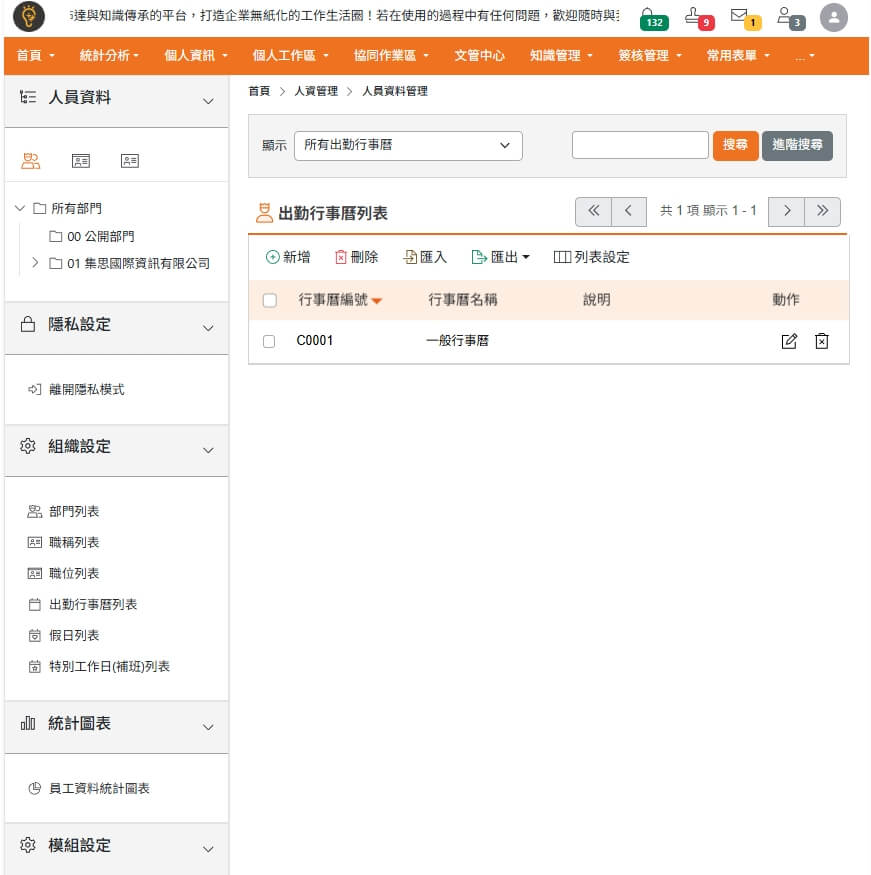The width and height of the screenshot is (871, 875).
Task: Click the delete trash icon for C0001
Action: (821, 341)
